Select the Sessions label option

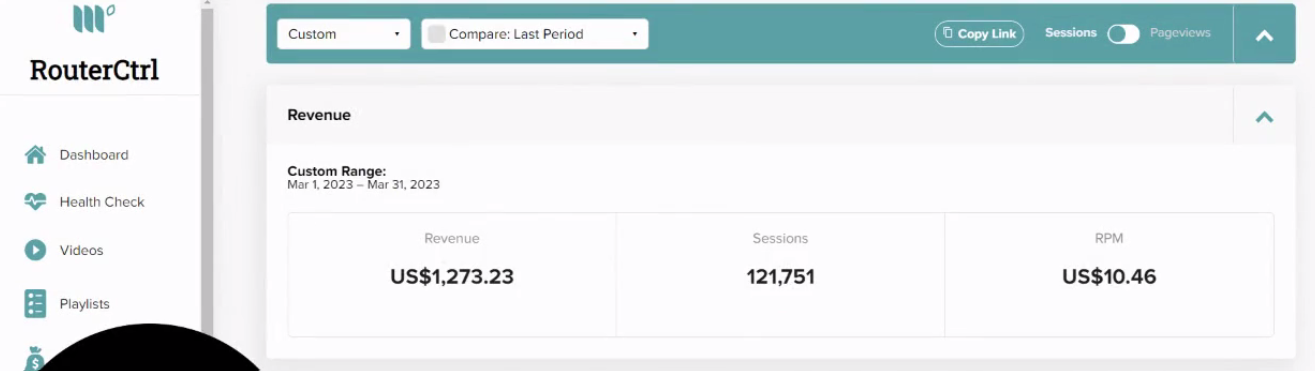coord(1071,33)
